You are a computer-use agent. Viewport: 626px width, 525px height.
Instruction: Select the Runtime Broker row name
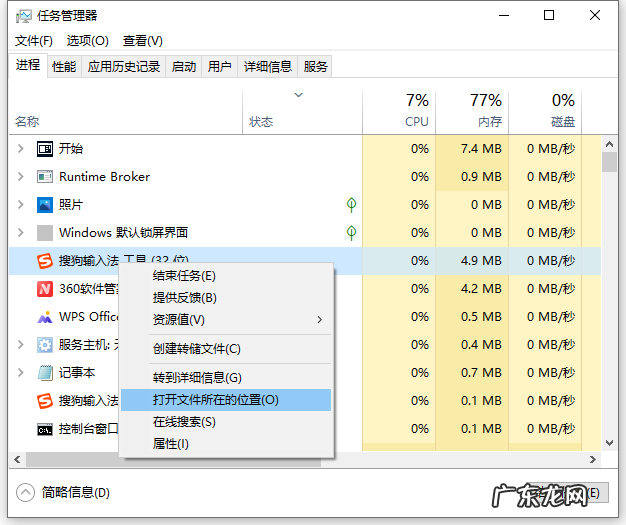105,177
